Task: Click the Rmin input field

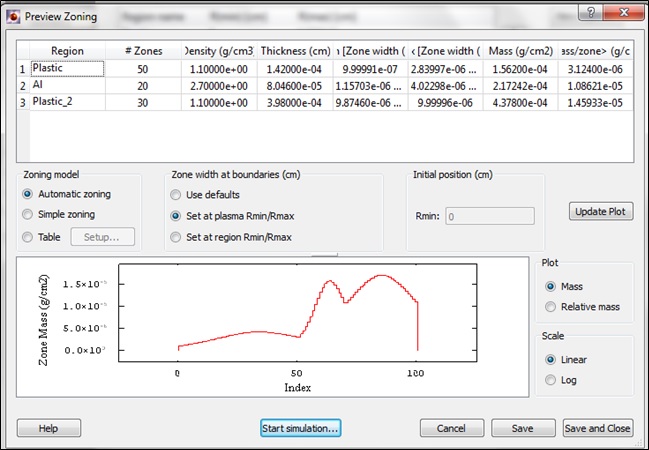Action: 490,215
